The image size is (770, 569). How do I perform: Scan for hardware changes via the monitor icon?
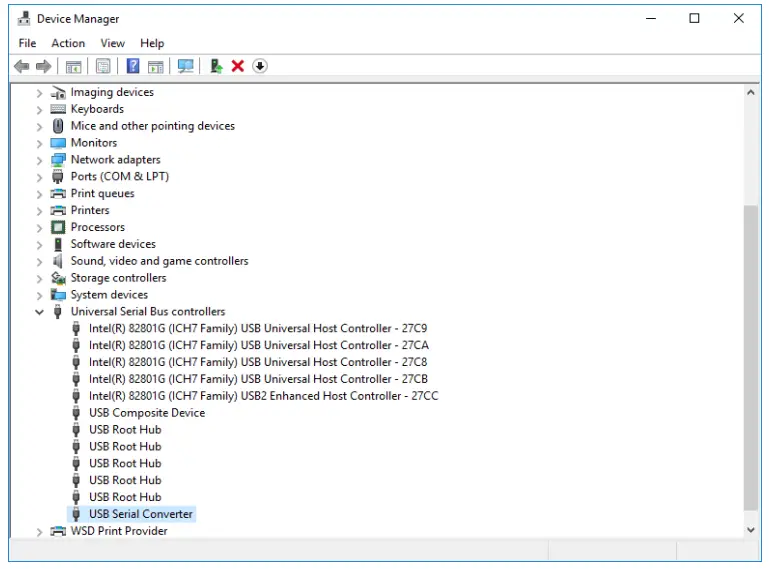(186, 66)
